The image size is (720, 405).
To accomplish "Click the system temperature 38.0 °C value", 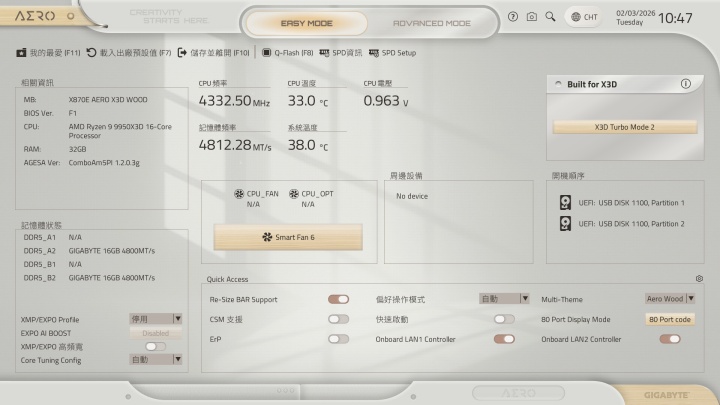I will 308,145.
